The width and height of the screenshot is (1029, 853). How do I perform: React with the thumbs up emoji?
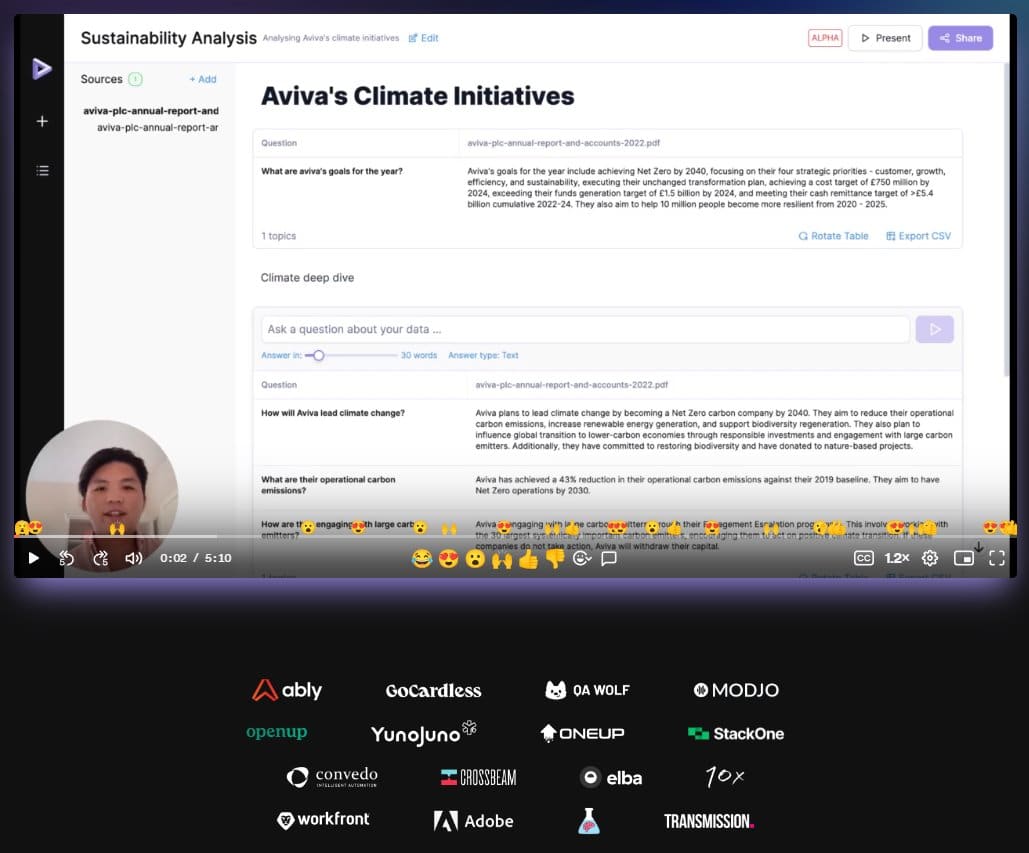click(x=528, y=559)
